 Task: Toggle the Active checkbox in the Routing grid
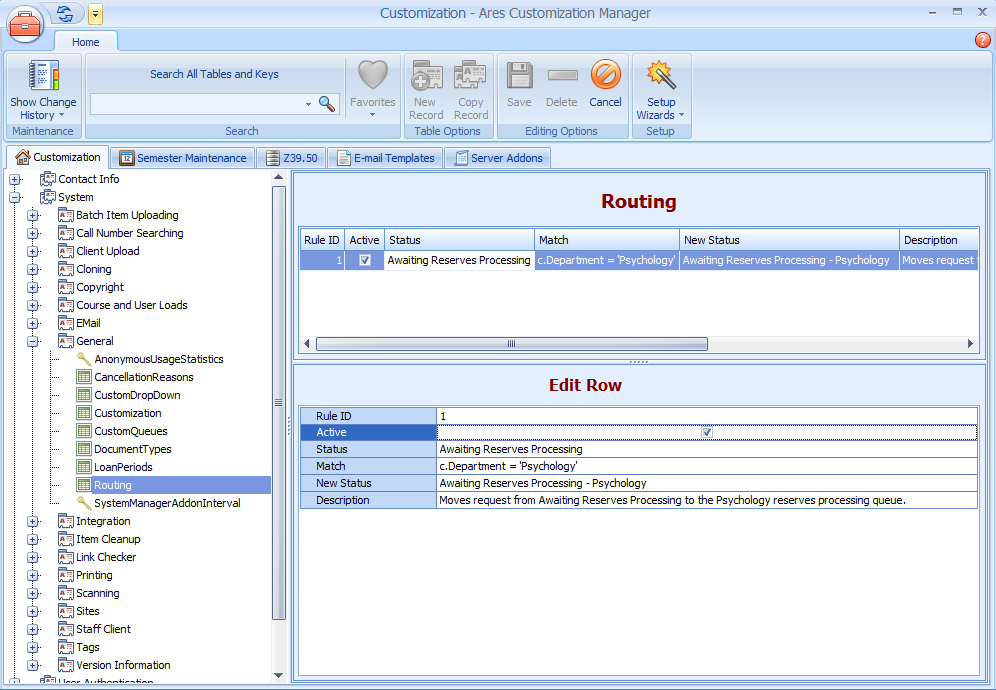pyautogui.click(x=364, y=259)
